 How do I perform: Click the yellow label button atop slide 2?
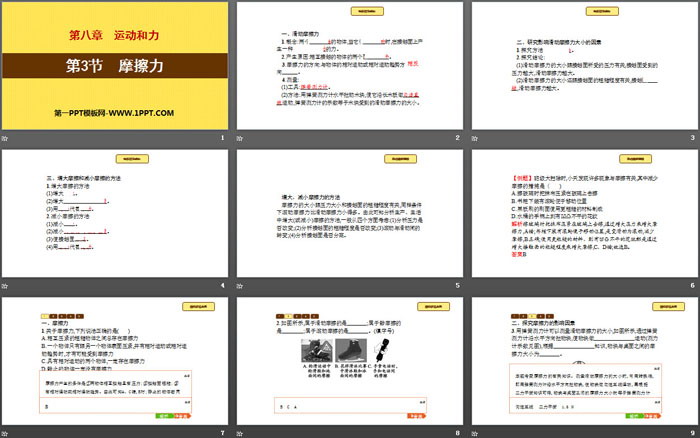click(x=350, y=13)
